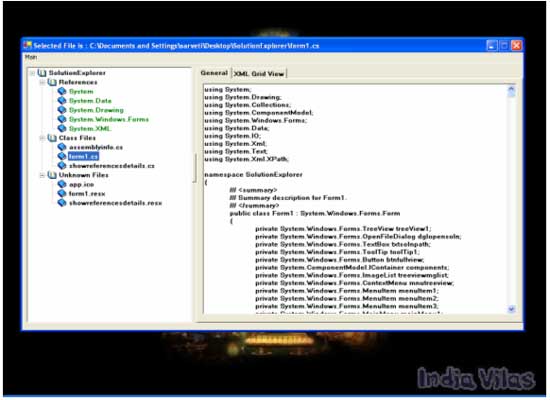This screenshot has height=400, width=550.
Task: Collapse the Class Files node
Action: click(x=42, y=138)
